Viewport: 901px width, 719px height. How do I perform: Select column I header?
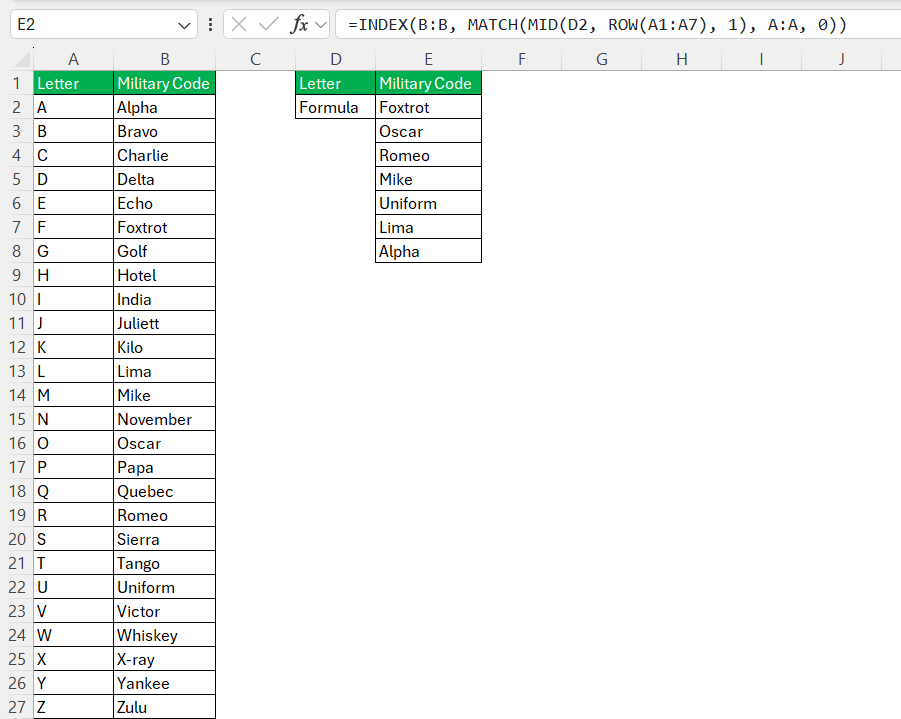point(761,59)
